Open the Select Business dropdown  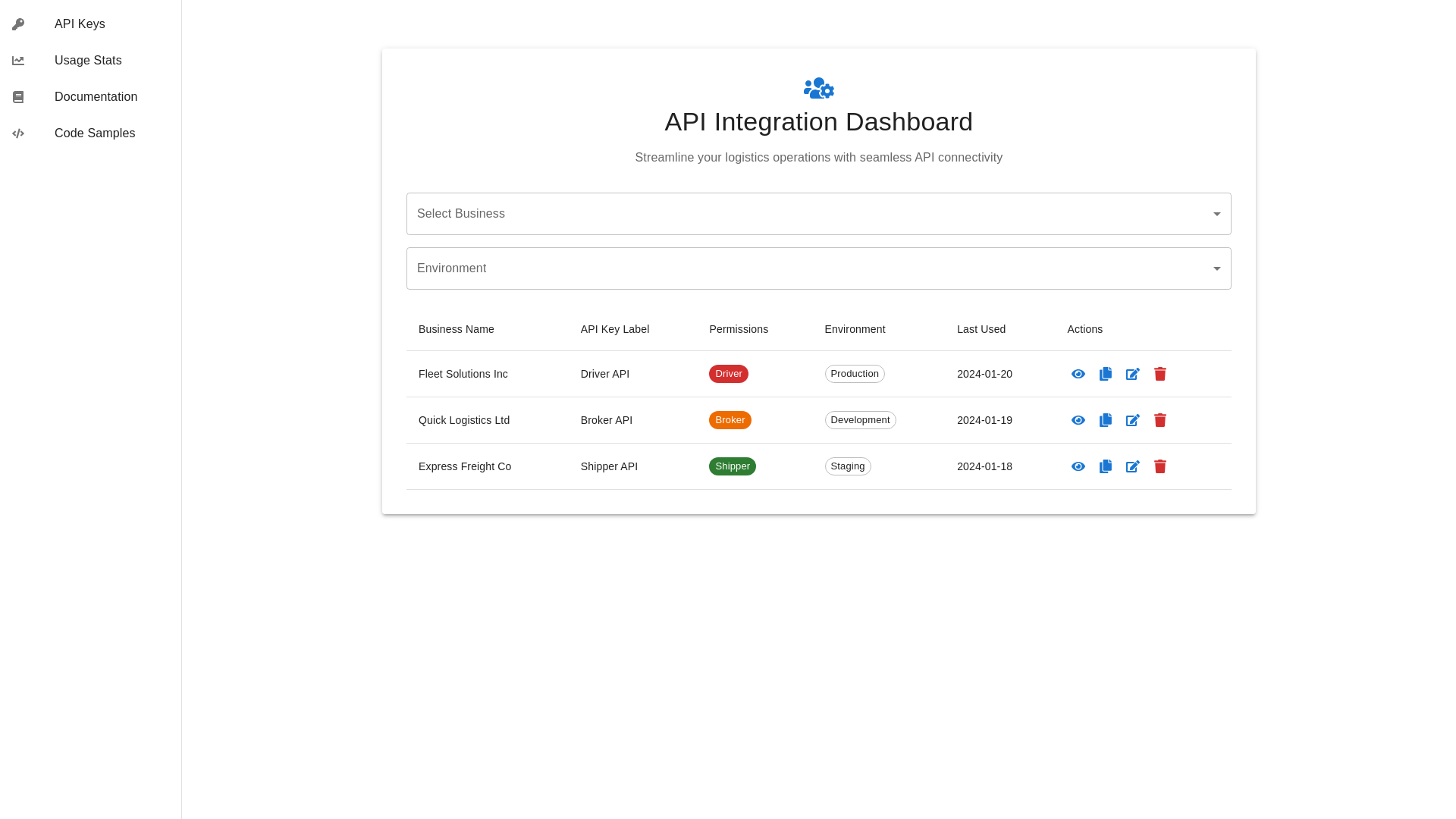818,213
